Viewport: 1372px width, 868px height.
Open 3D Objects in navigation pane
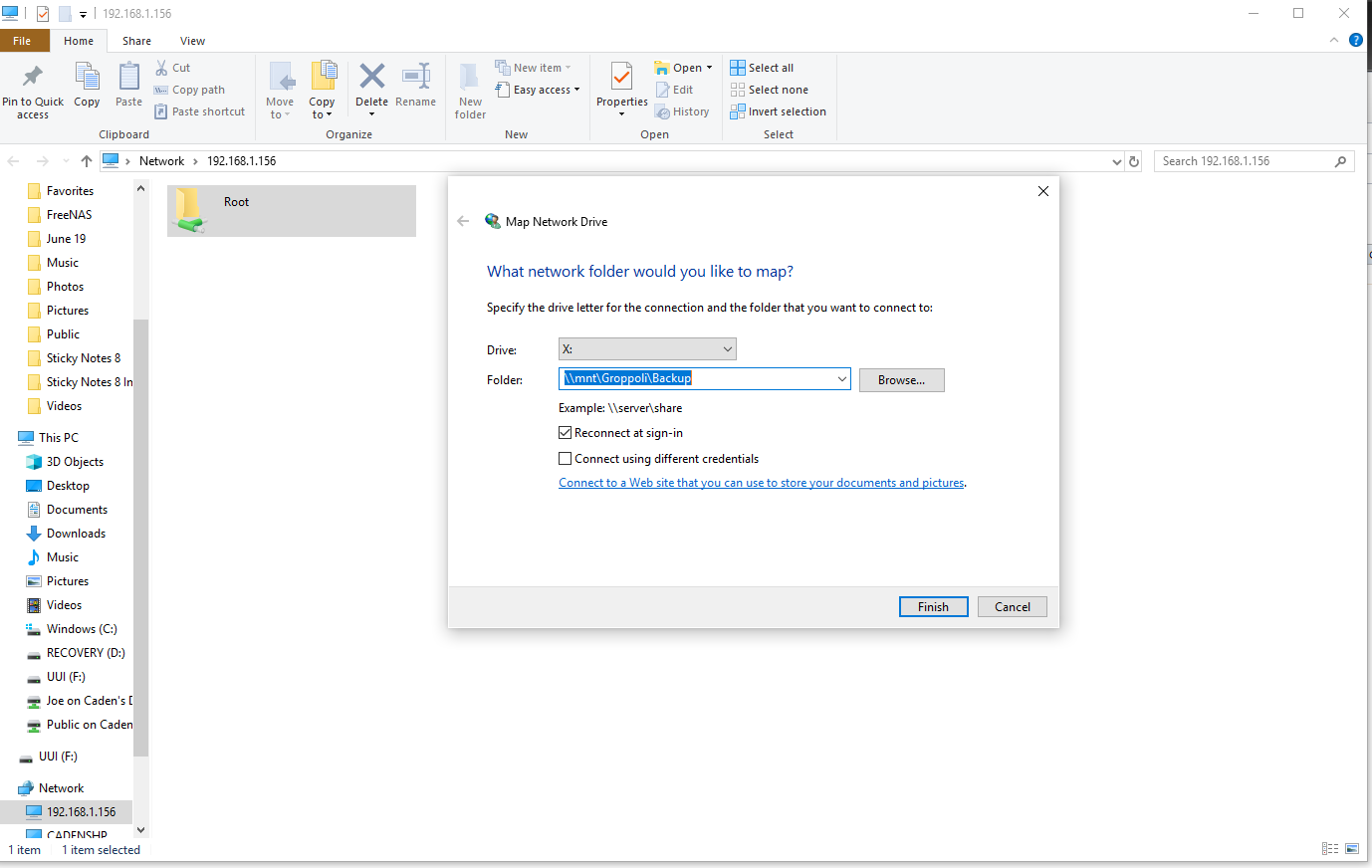pyautogui.click(x=75, y=462)
